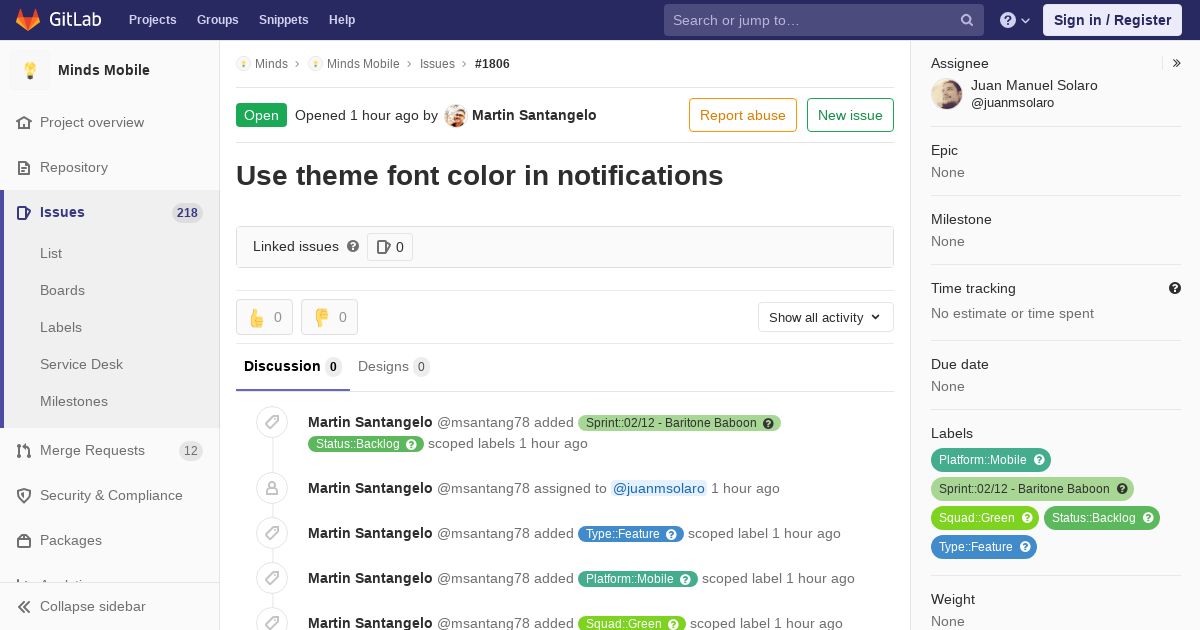Click the search magnifier icon
Viewport: 1200px width, 630px height.
coord(967,20)
